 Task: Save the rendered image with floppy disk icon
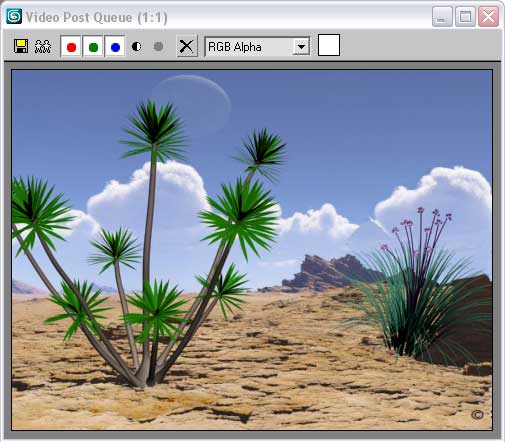(x=21, y=46)
